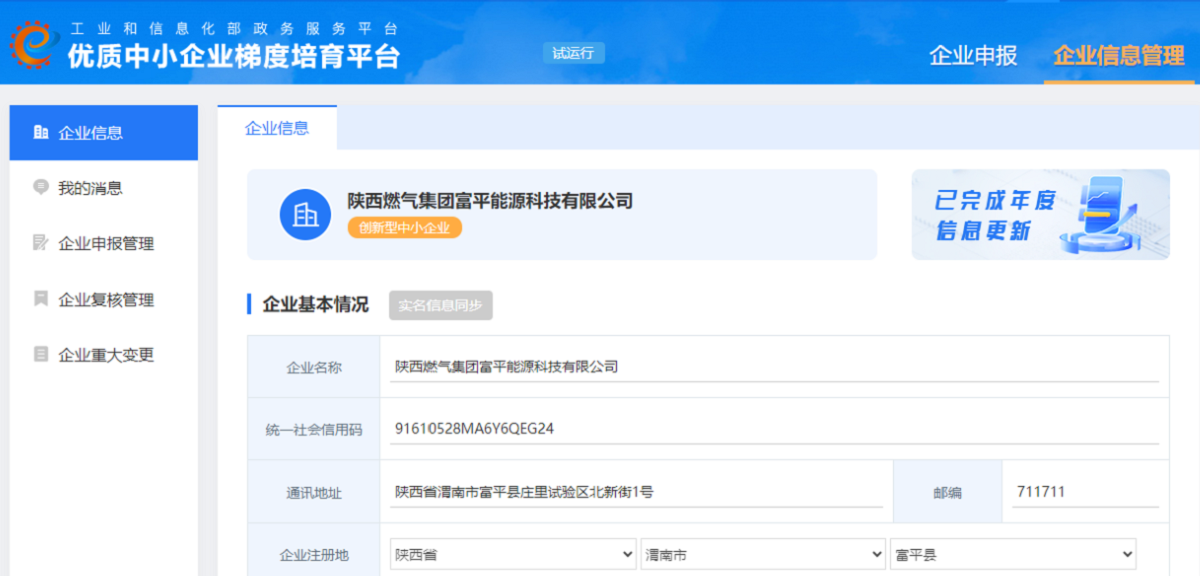Image resolution: width=1200 pixels, height=576 pixels.
Task: Click the 试运行 badge in header
Action: [x=573, y=53]
